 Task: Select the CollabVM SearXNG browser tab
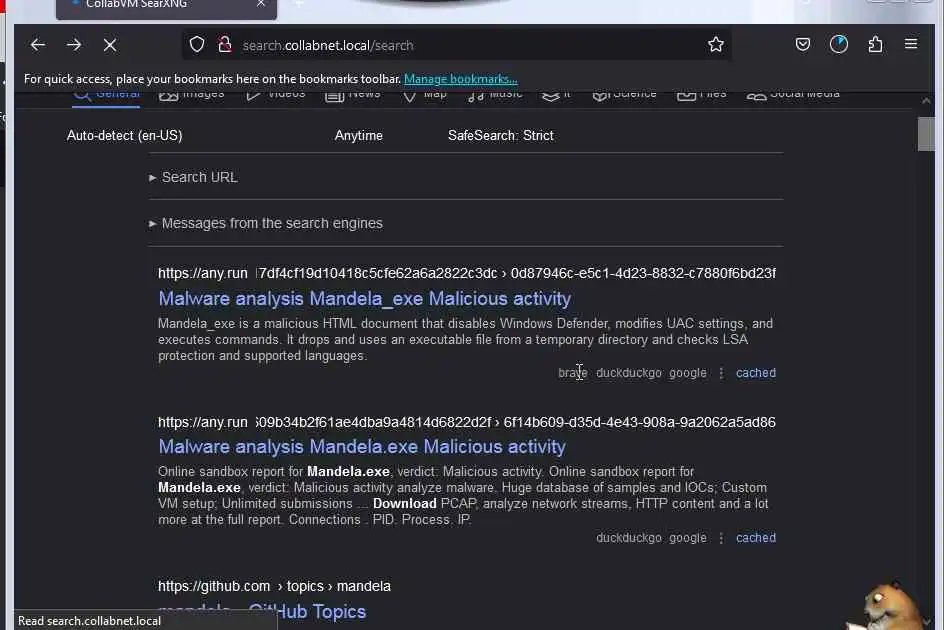coord(166,6)
